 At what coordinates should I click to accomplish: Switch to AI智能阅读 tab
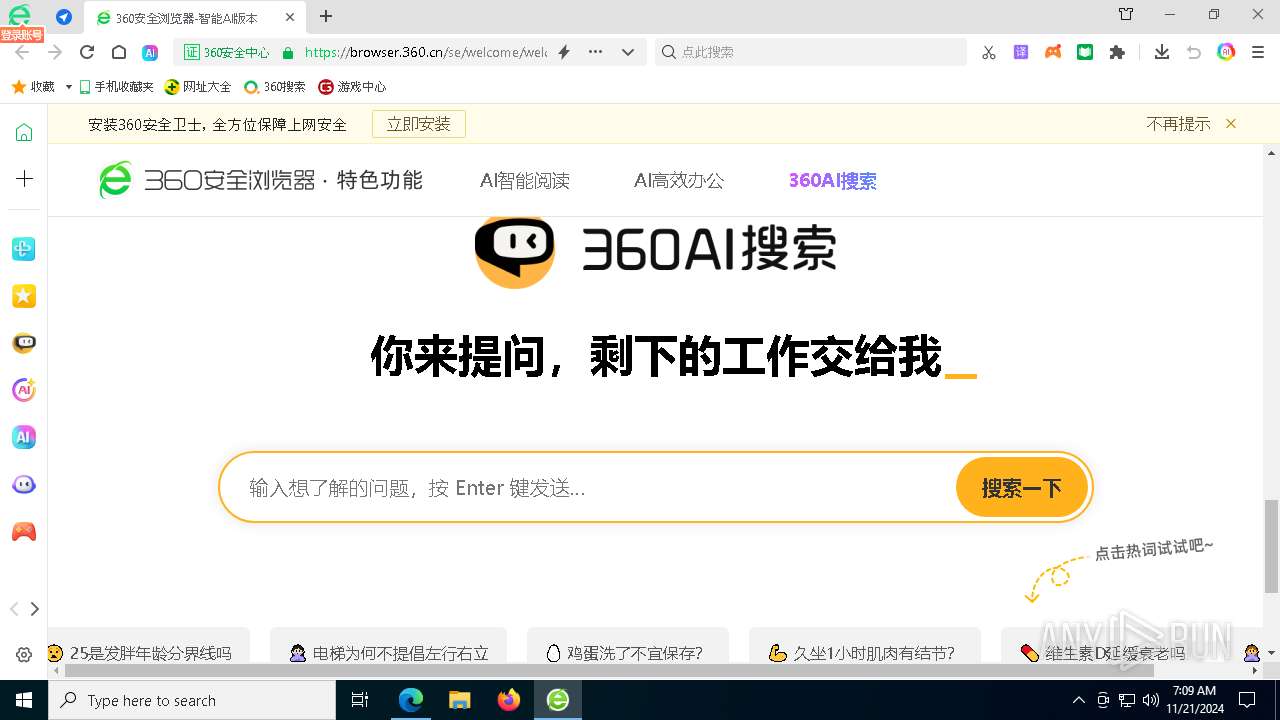tap(525, 181)
